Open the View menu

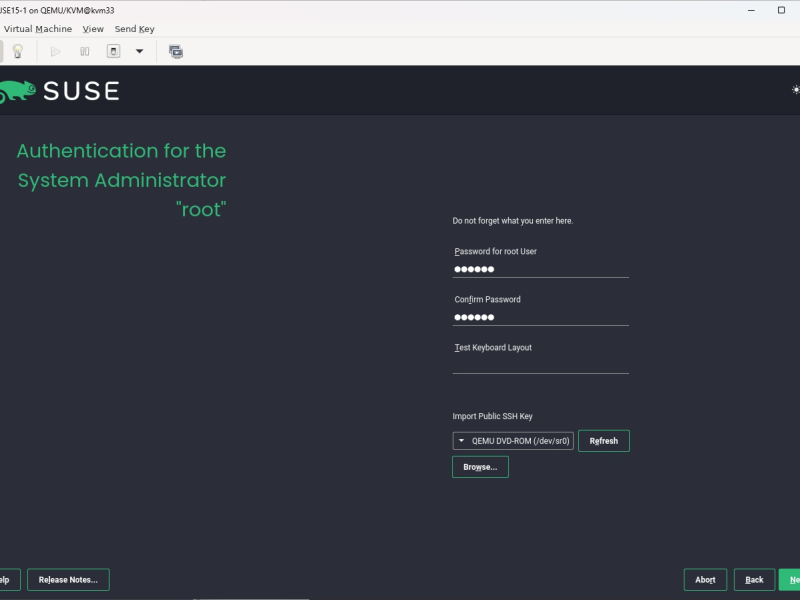pyautogui.click(x=93, y=29)
